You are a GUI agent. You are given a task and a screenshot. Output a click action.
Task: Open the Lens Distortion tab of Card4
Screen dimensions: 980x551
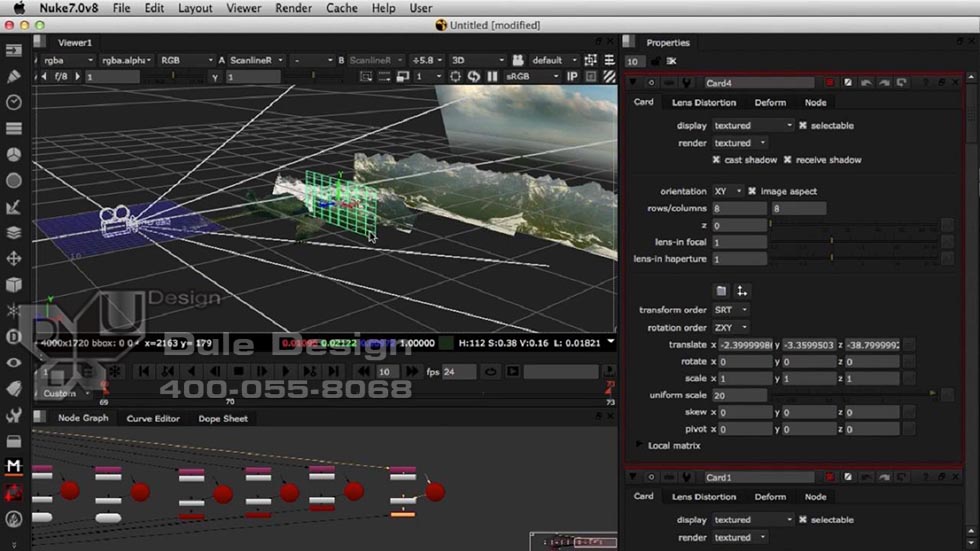coord(703,102)
